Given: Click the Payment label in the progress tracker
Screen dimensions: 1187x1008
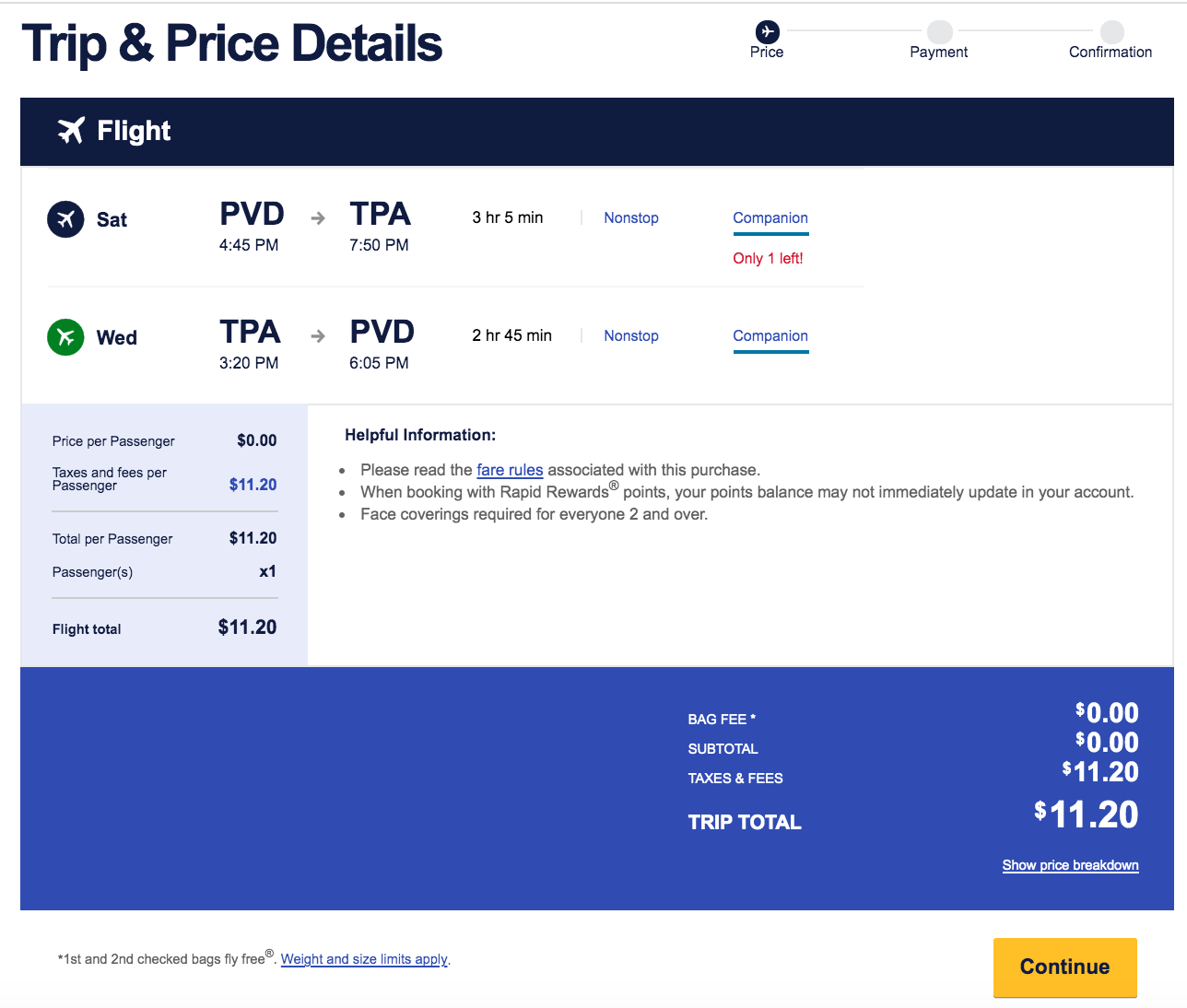Looking at the screenshot, I should pyautogui.click(x=938, y=53).
